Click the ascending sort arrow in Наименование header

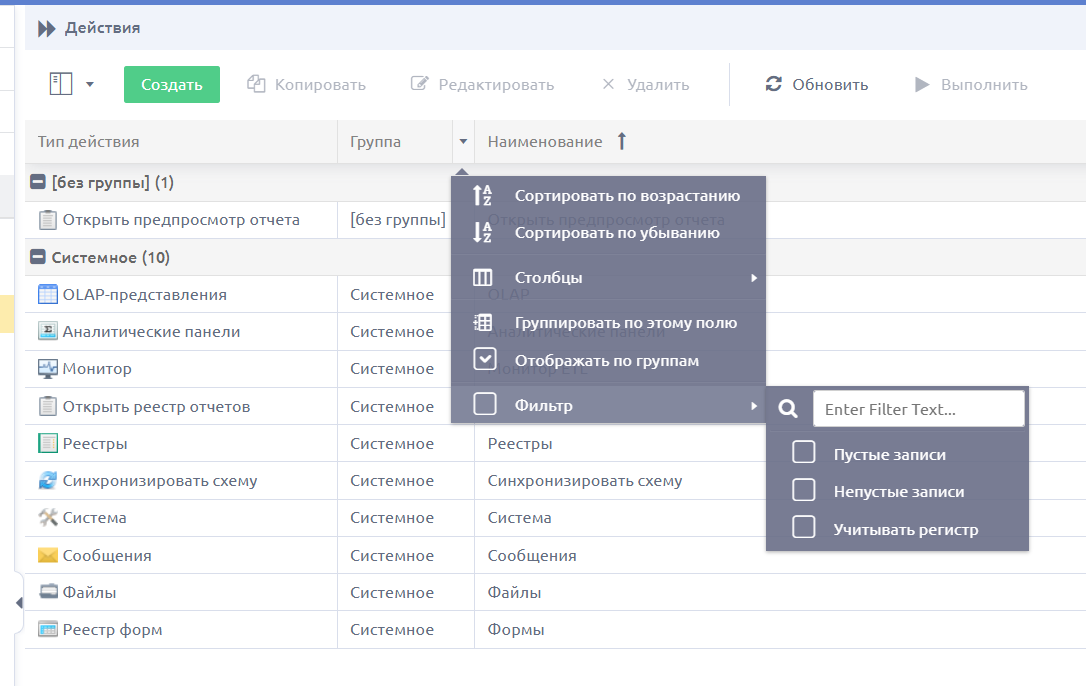622,141
